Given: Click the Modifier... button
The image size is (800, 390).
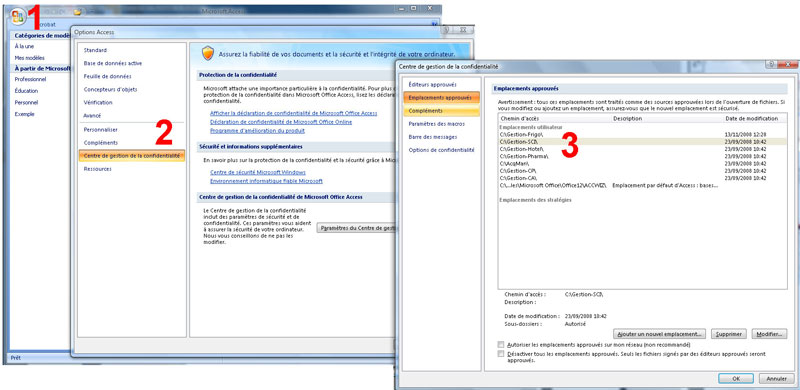Looking at the screenshot, I should [769, 334].
